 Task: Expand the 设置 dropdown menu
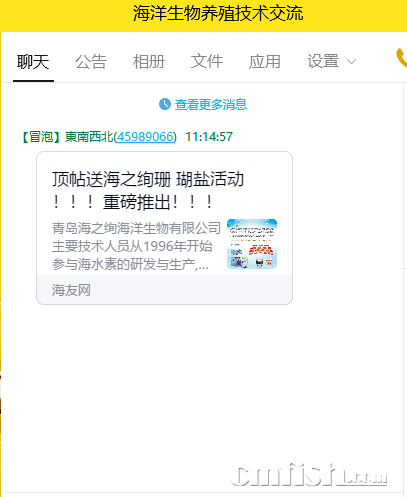[x=332, y=62]
